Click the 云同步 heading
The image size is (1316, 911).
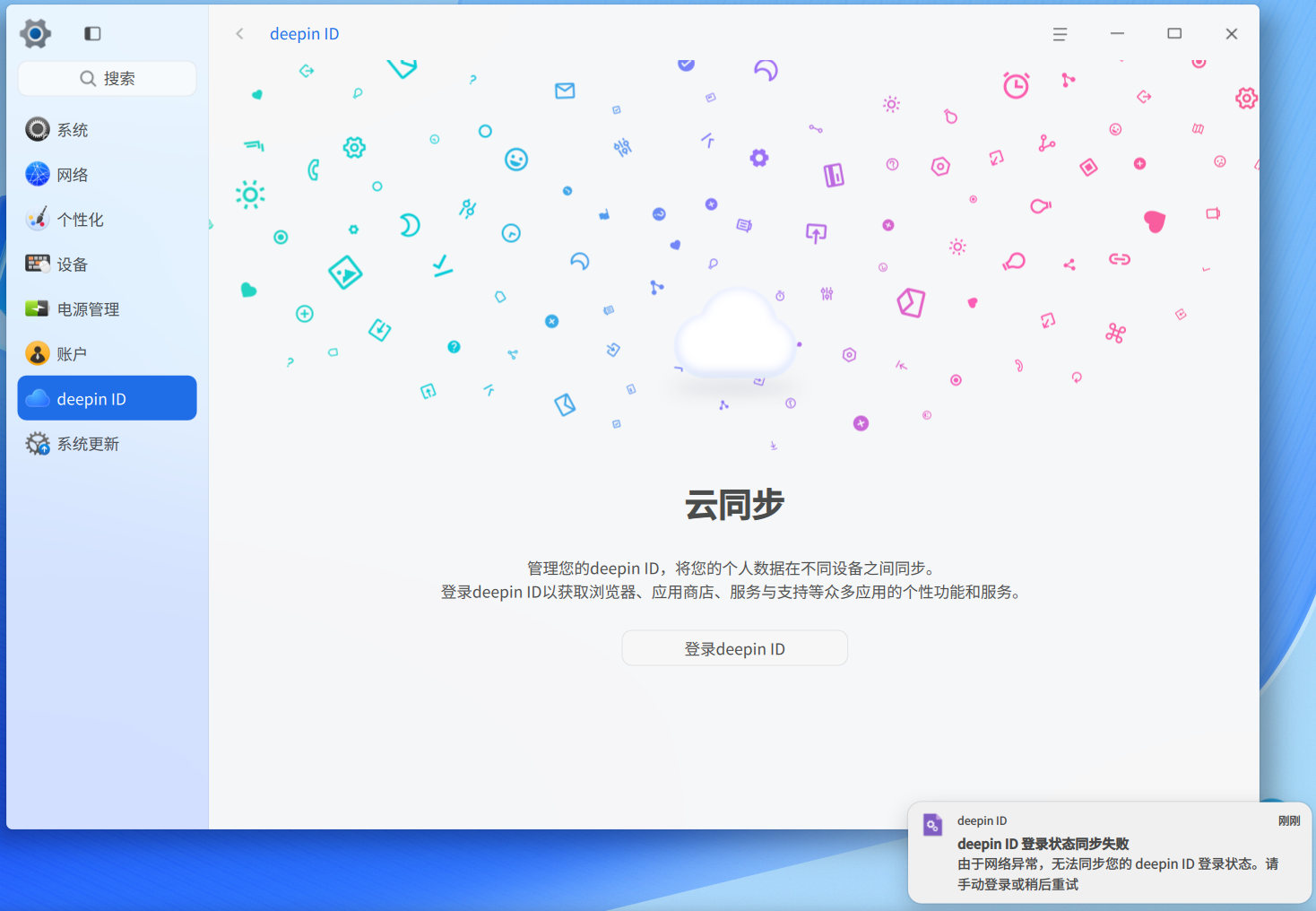[x=734, y=505]
